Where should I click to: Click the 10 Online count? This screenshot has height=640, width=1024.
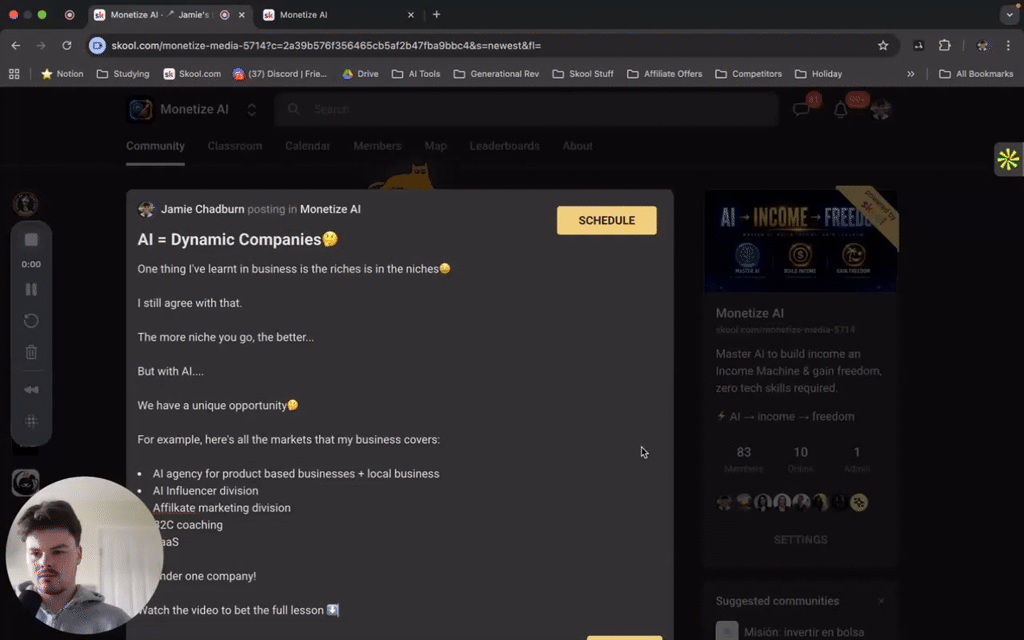pyautogui.click(x=800, y=458)
